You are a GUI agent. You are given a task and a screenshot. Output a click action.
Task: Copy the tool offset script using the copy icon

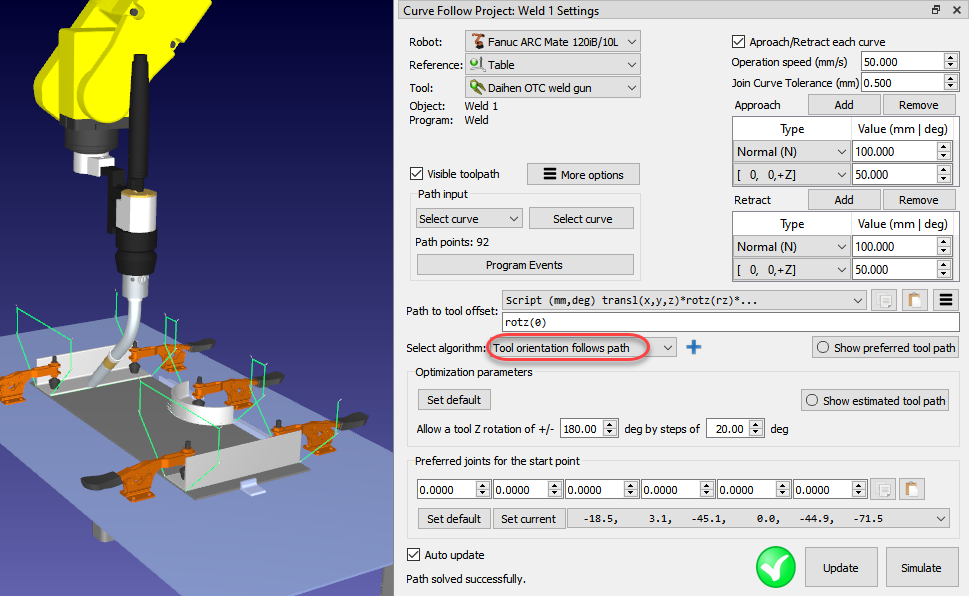(885, 300)
